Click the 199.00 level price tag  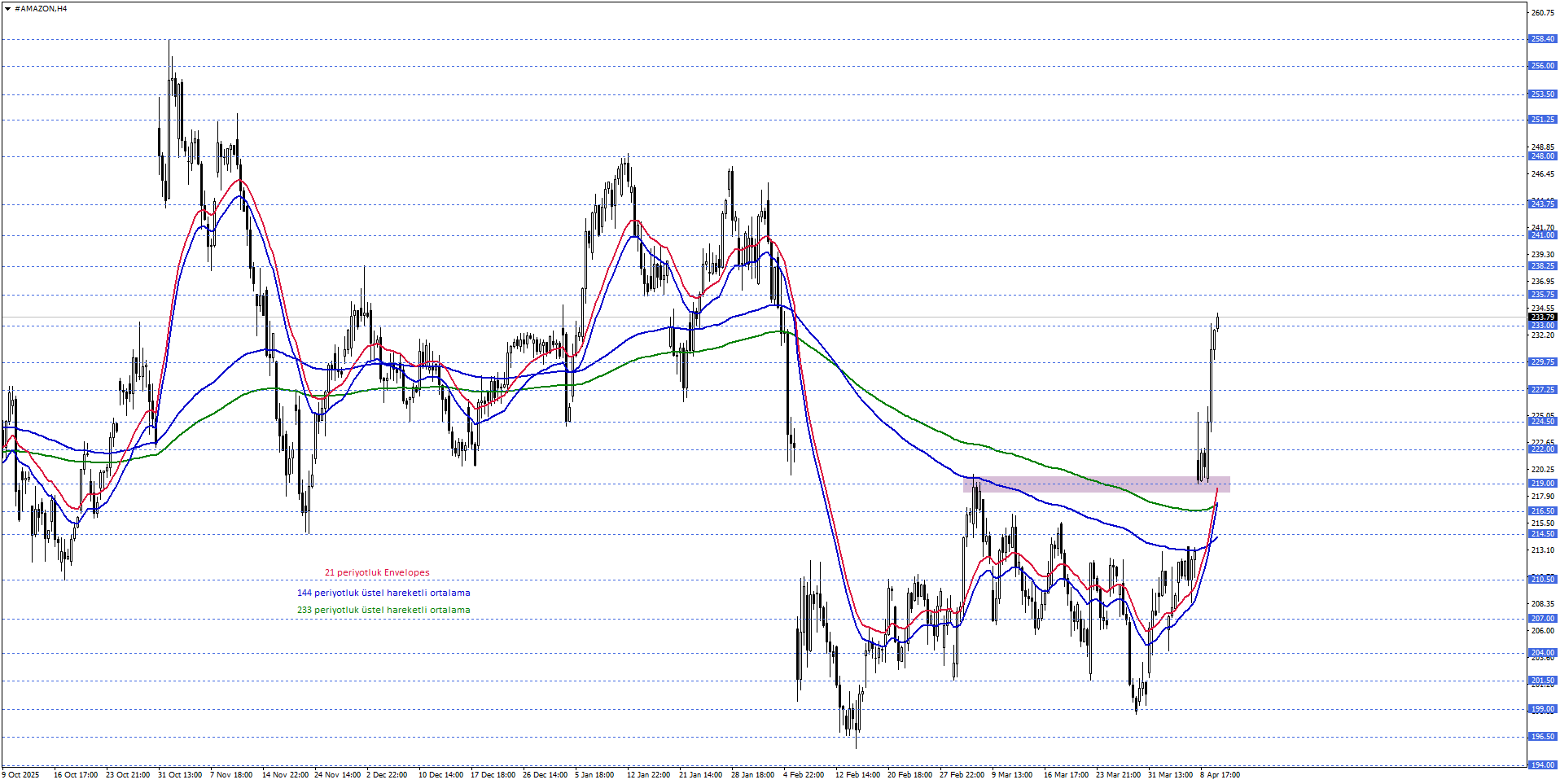[1542, 709]
